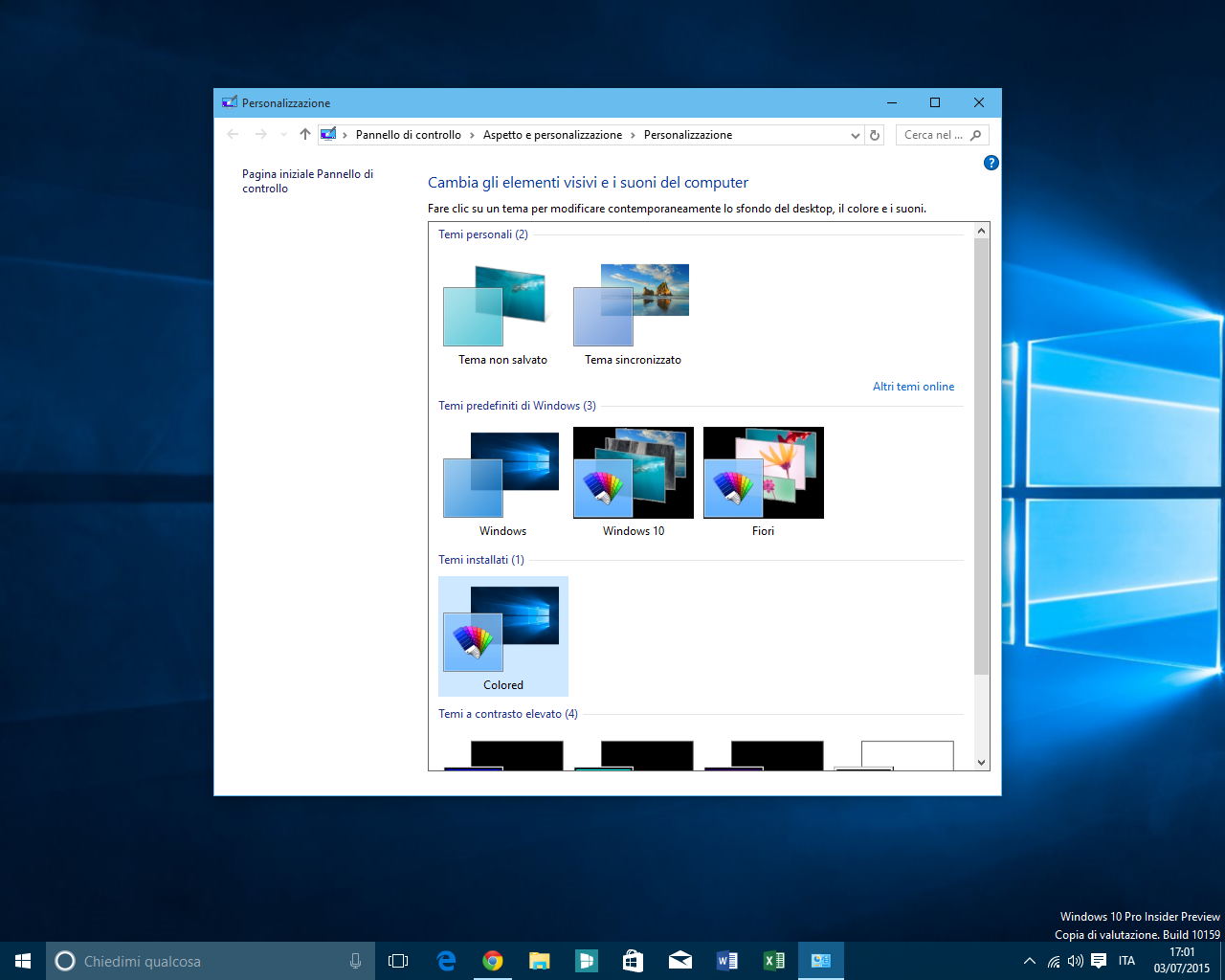
Task: Expand chevron after Aspetto e personalizzazione
Action: click(x=633, y=135)
